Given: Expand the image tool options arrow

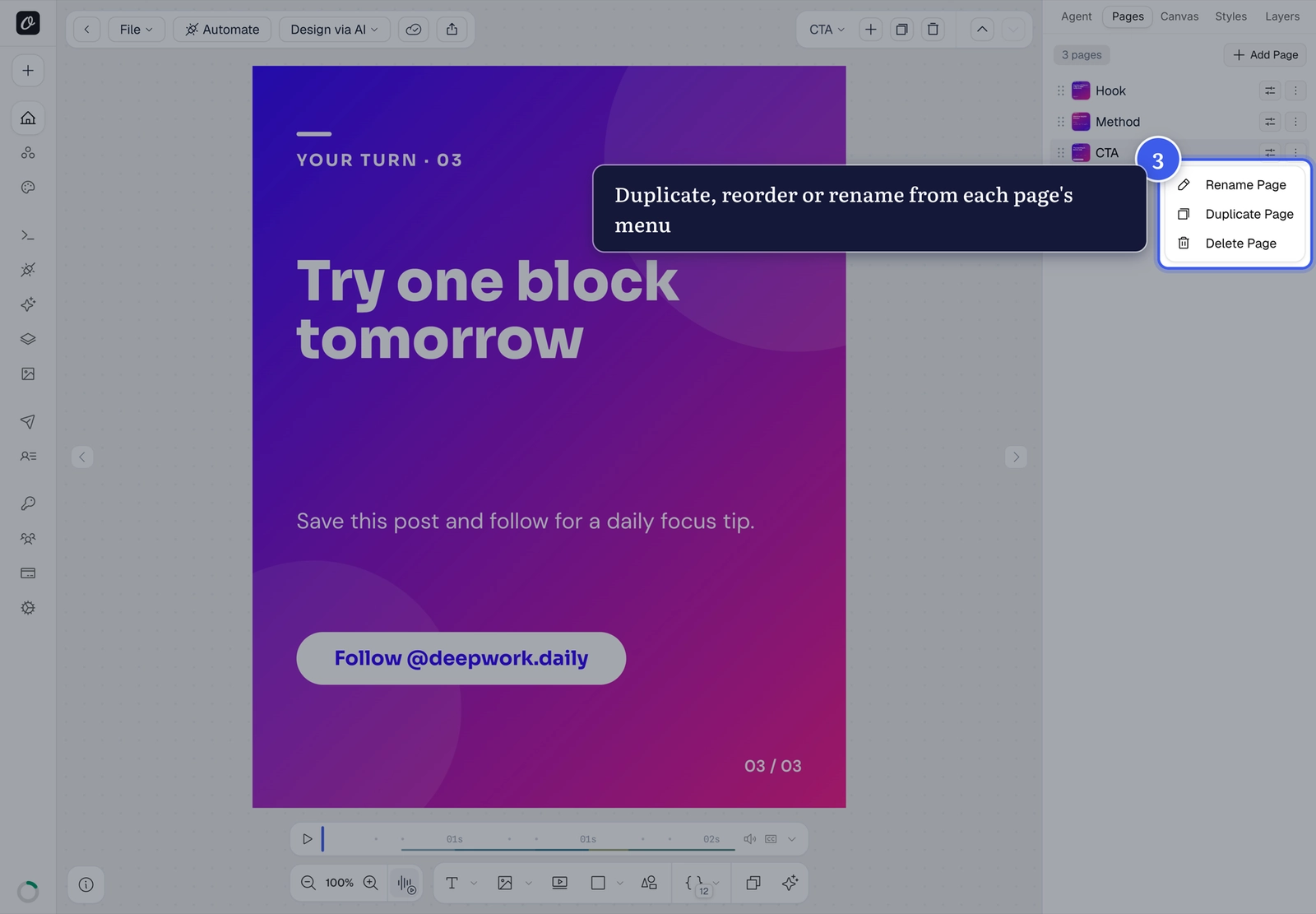Looking at the screenshot, I should point(528,884).
